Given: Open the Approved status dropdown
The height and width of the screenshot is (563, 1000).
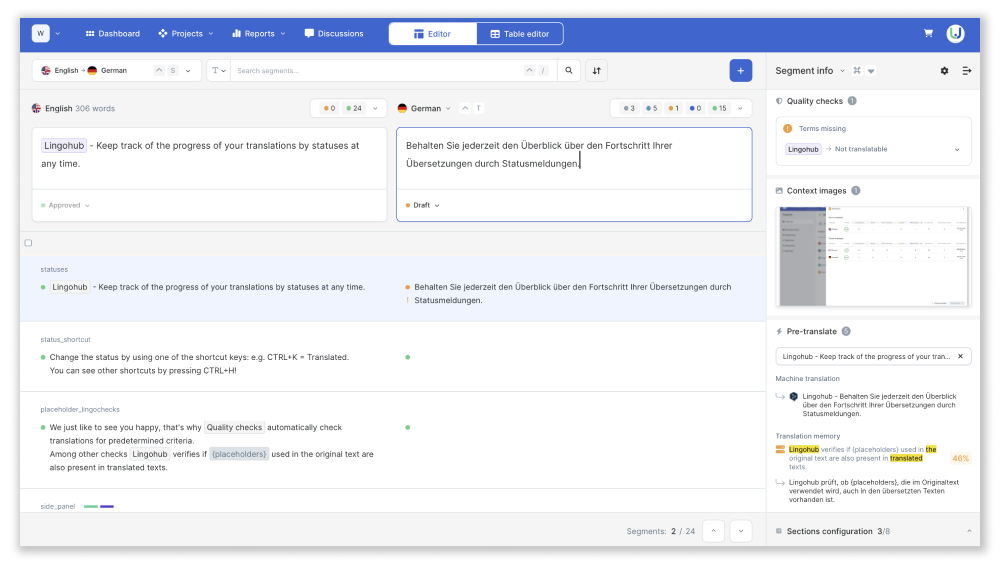Looking at the screenshot, I should click(65, 205).
